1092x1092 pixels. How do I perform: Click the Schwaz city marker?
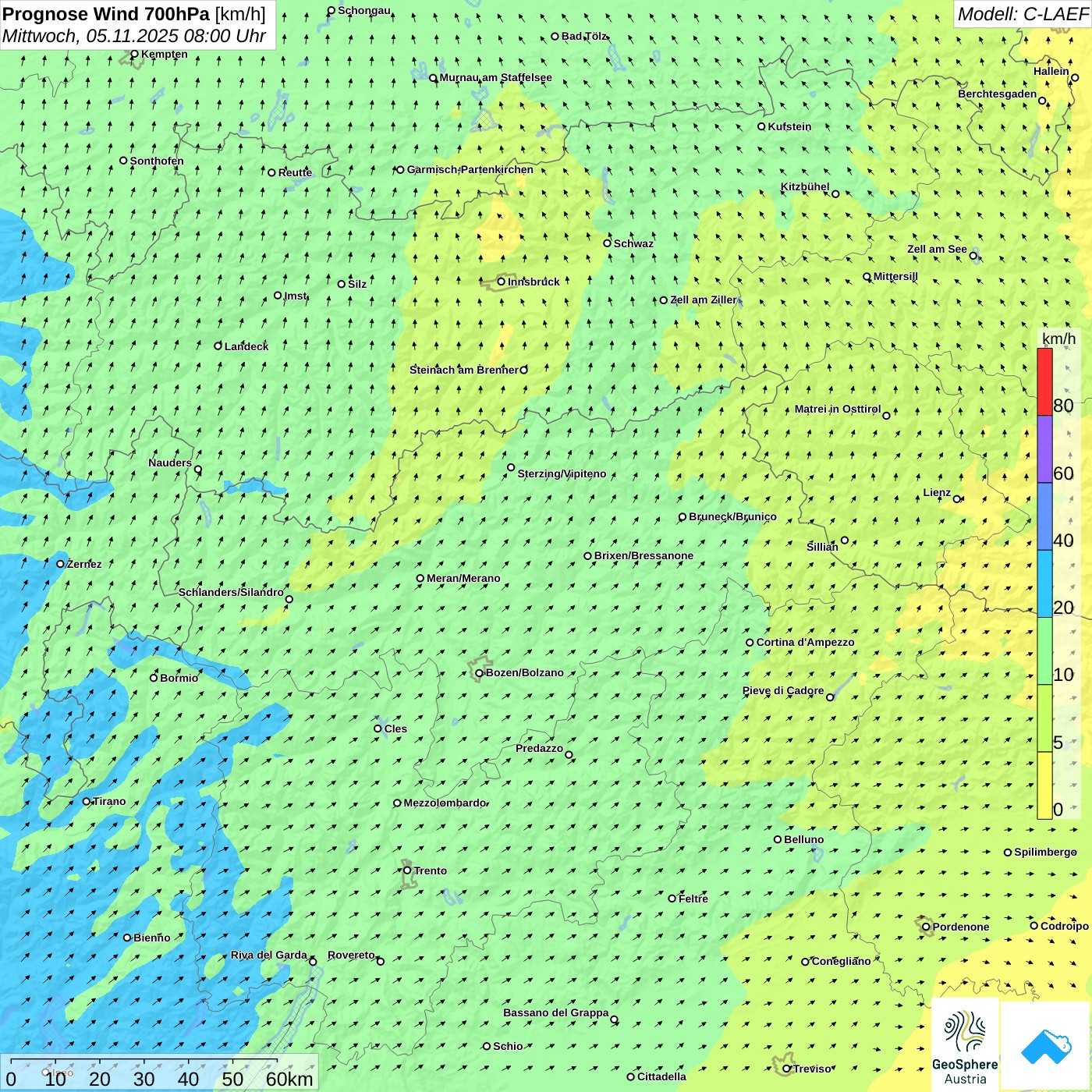[607, 243]
